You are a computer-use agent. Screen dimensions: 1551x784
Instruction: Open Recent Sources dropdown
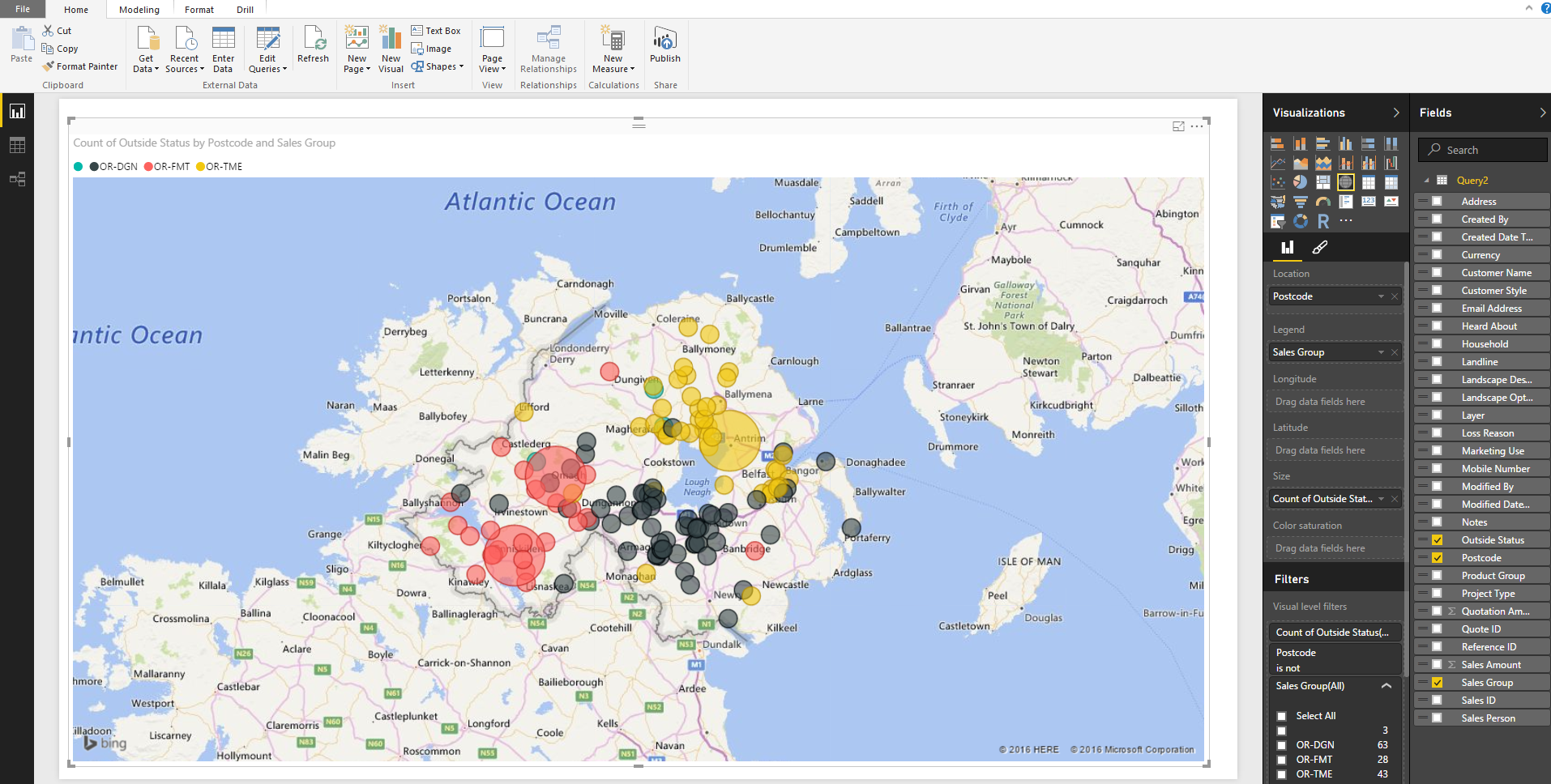tap(185, 50)
